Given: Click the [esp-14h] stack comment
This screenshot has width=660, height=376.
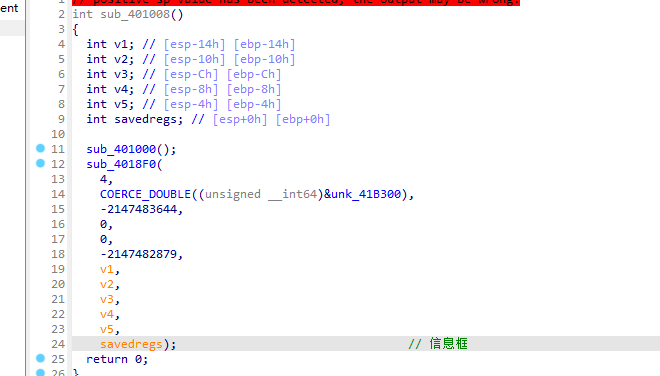Looking at the screenshot, I should (194, 44).
